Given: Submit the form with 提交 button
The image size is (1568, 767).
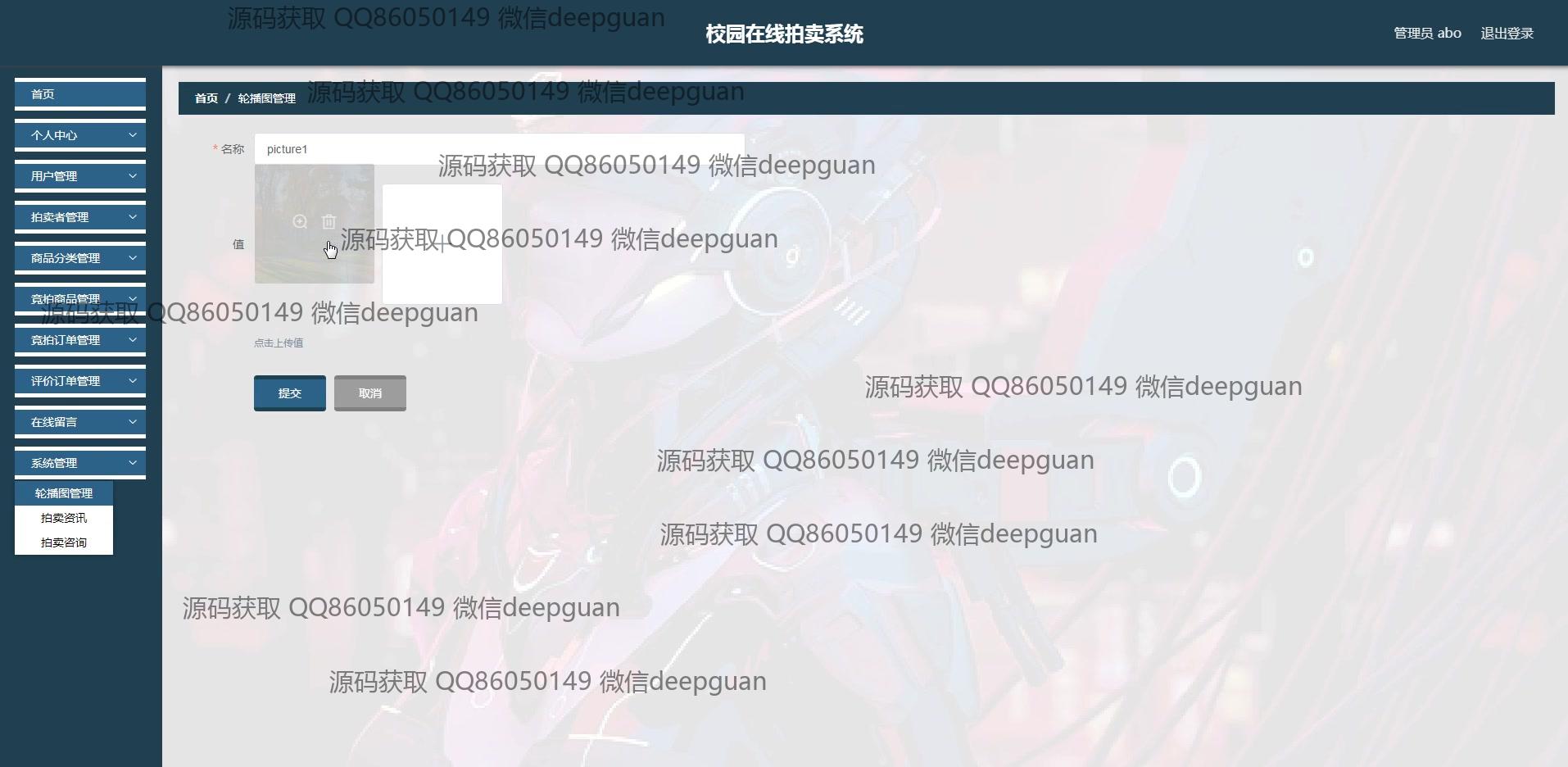Looking at the screenshot, I should (290, 393).
